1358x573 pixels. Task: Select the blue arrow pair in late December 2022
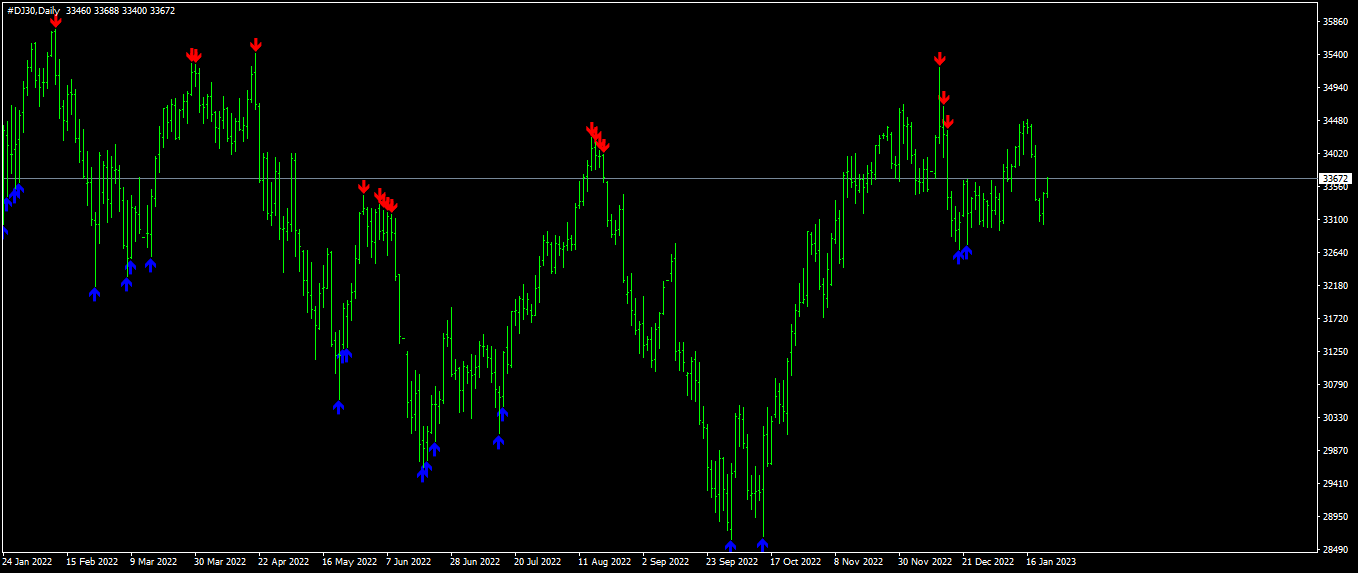(962, 254)
